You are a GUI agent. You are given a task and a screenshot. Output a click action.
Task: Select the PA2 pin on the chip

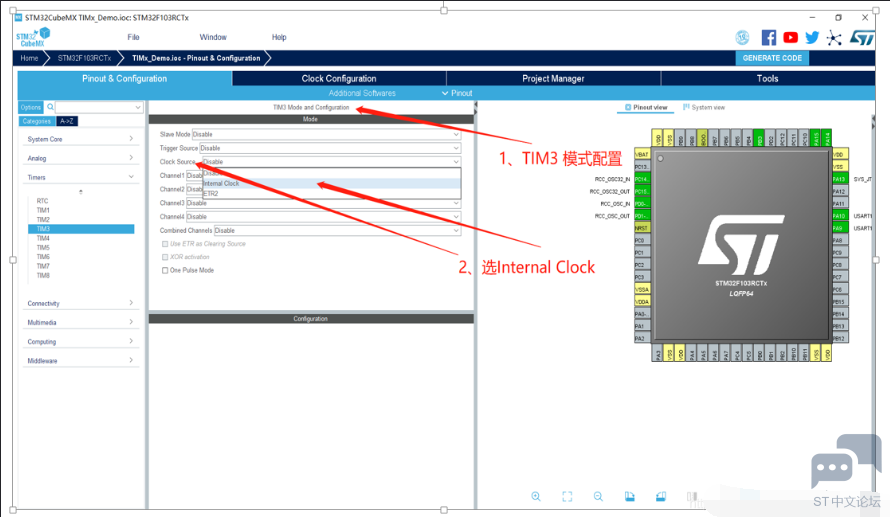coord(642,338)
